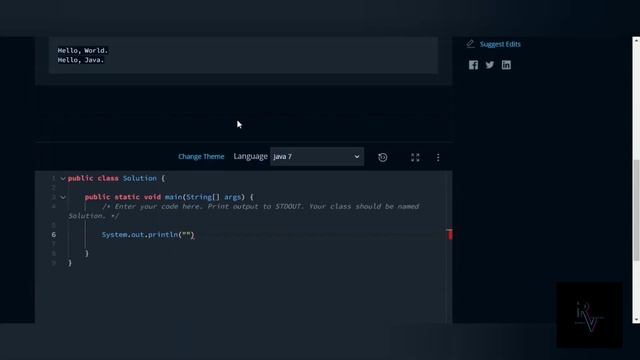Click the Suggest Edits pencil icon
640x360 pixels.
tap(471, 44)
